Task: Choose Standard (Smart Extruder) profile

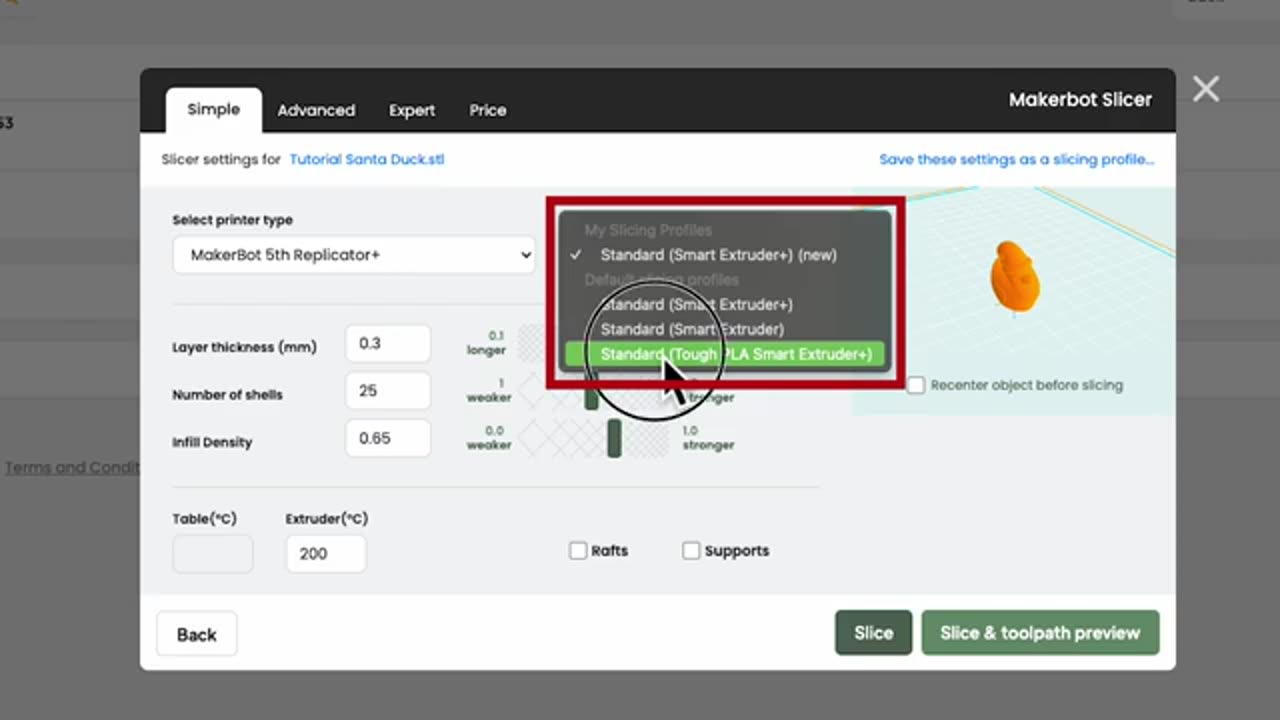Action: [x=725, y=329]
